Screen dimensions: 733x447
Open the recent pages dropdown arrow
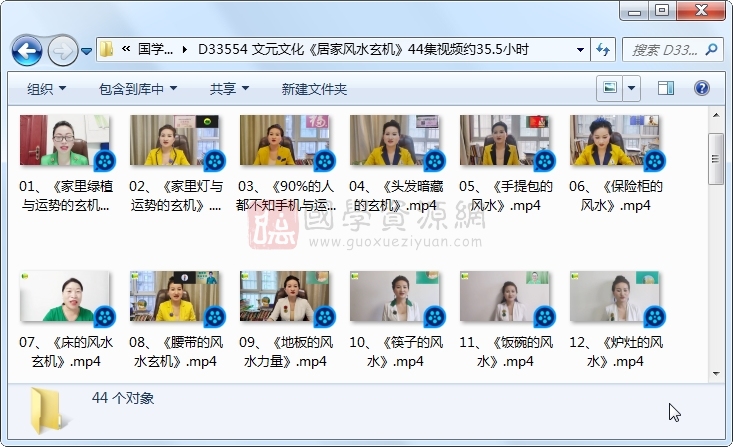click(86, 50)
